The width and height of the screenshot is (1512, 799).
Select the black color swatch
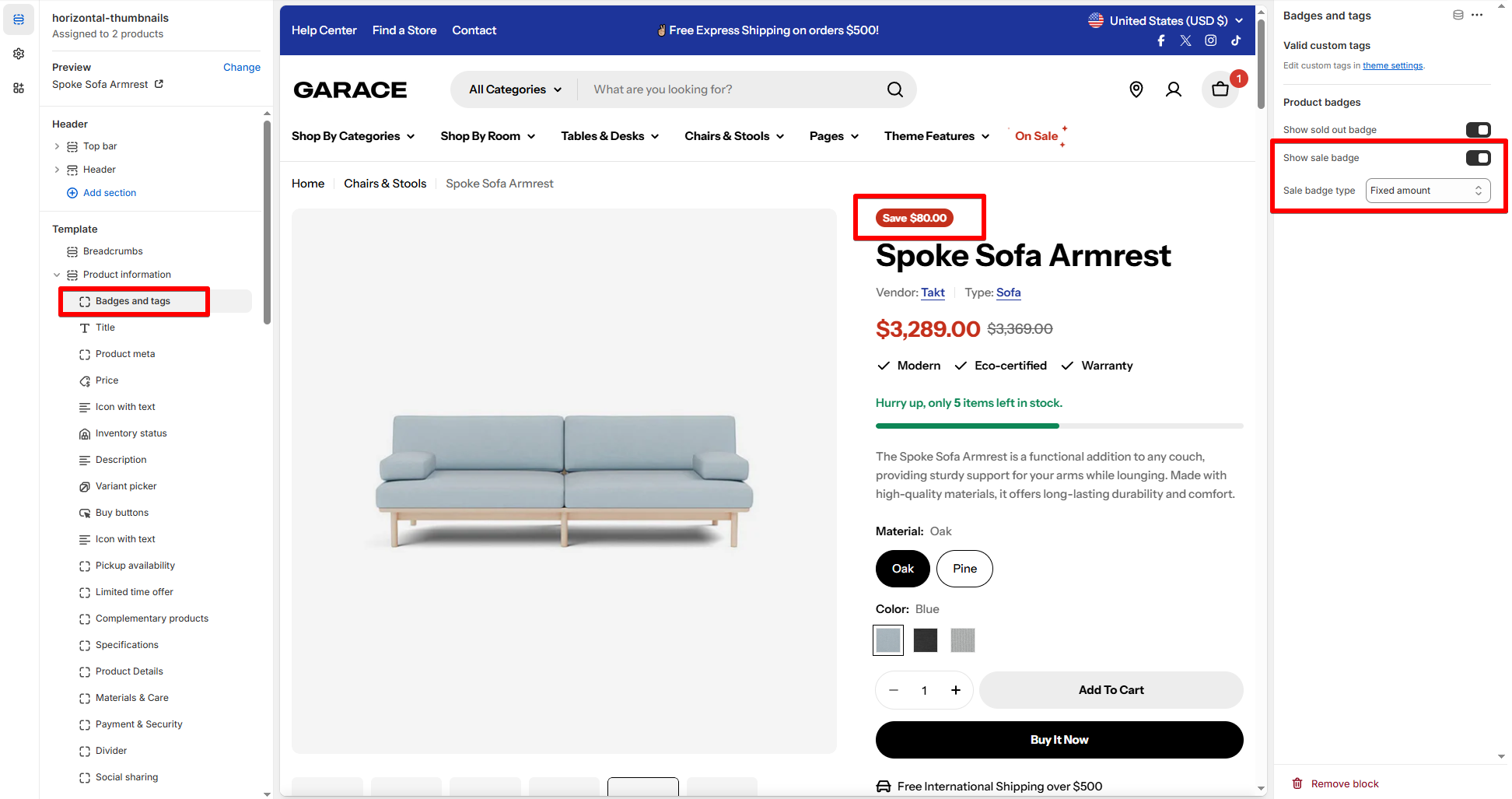tap(926, 640)
